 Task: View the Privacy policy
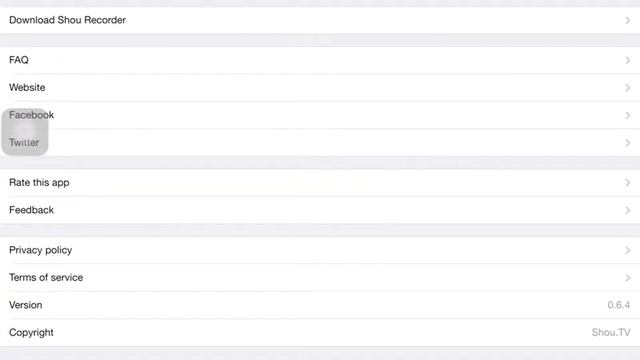click(320, 250)
